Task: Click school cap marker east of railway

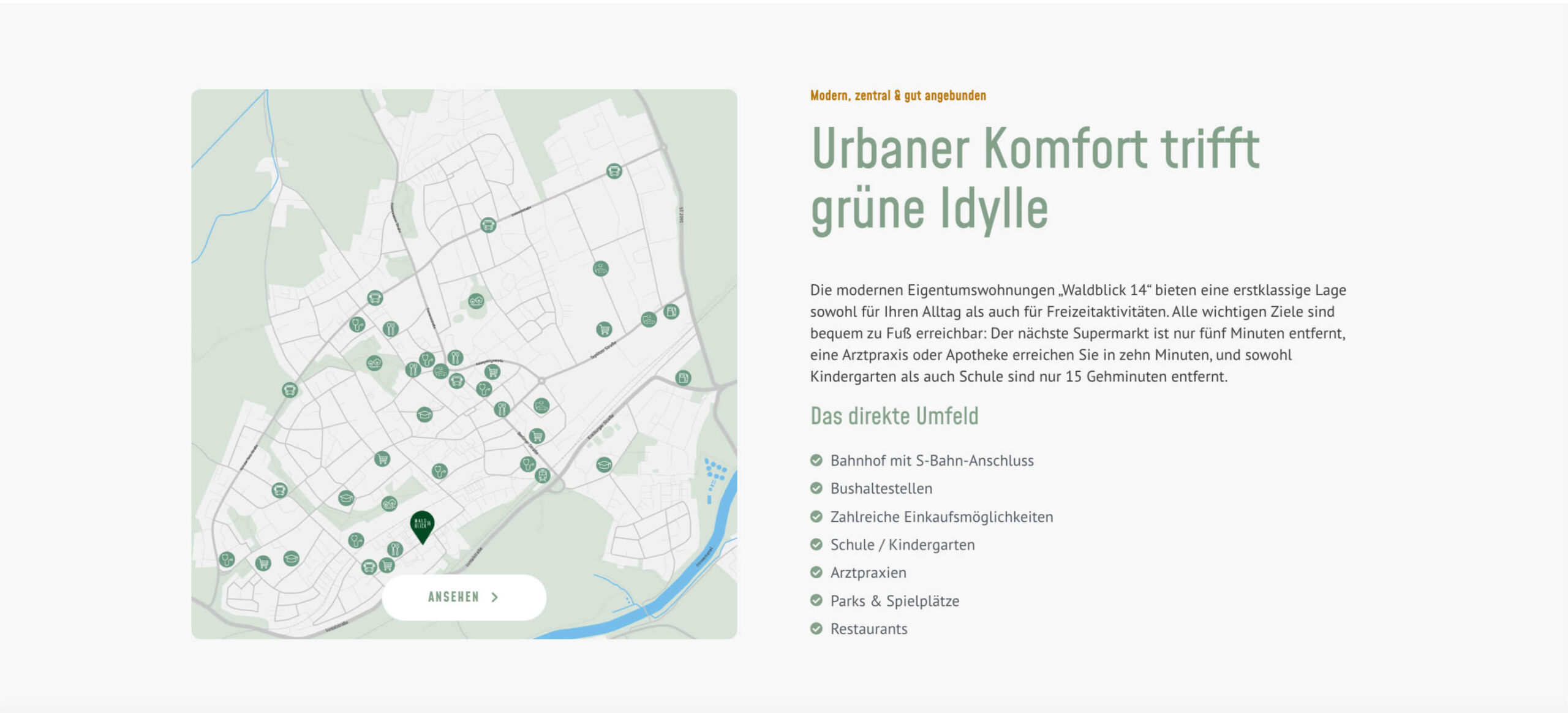Action: coord(604,464)
